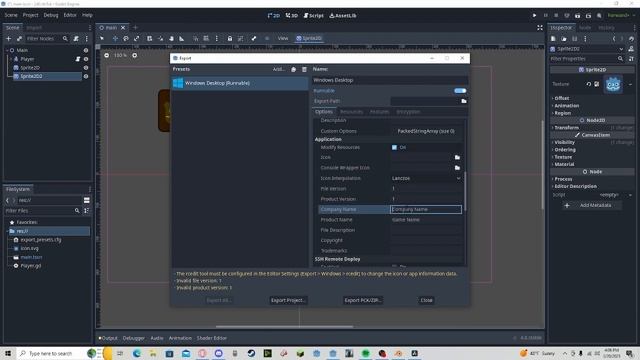Switch to Encryption tab in Export dialog

click(408, 112)
